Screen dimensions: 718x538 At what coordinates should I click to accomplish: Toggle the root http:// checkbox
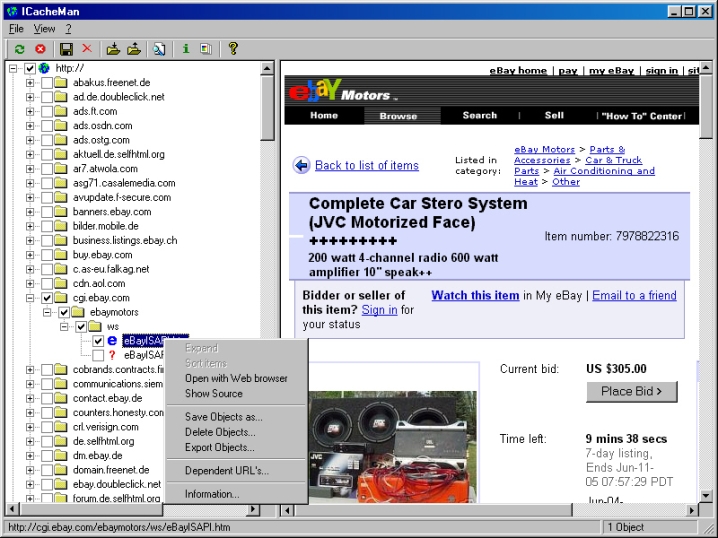pyautogui.click(x=30, y=68)
